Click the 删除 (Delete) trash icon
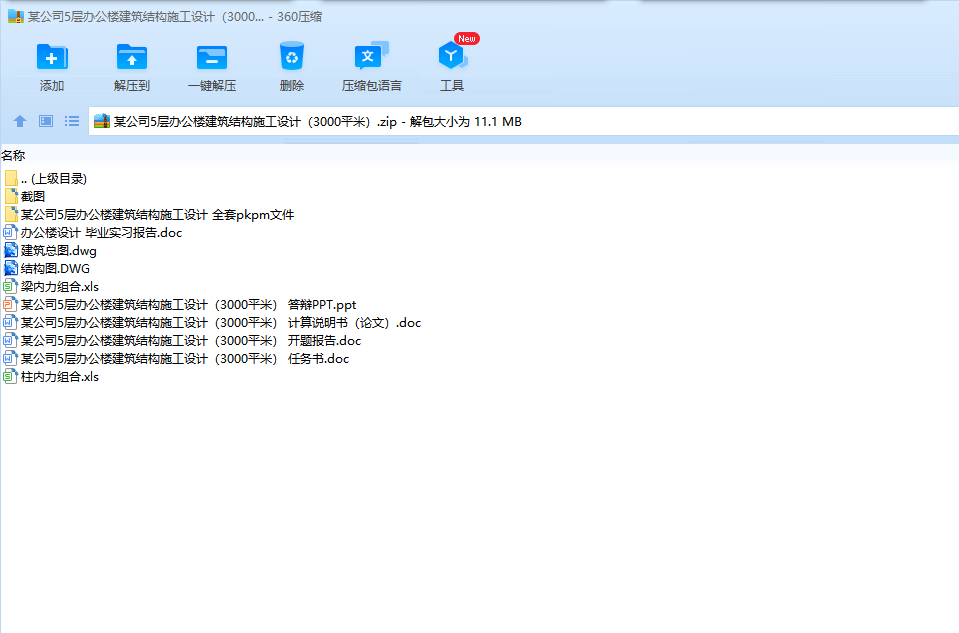 [292, 56]
